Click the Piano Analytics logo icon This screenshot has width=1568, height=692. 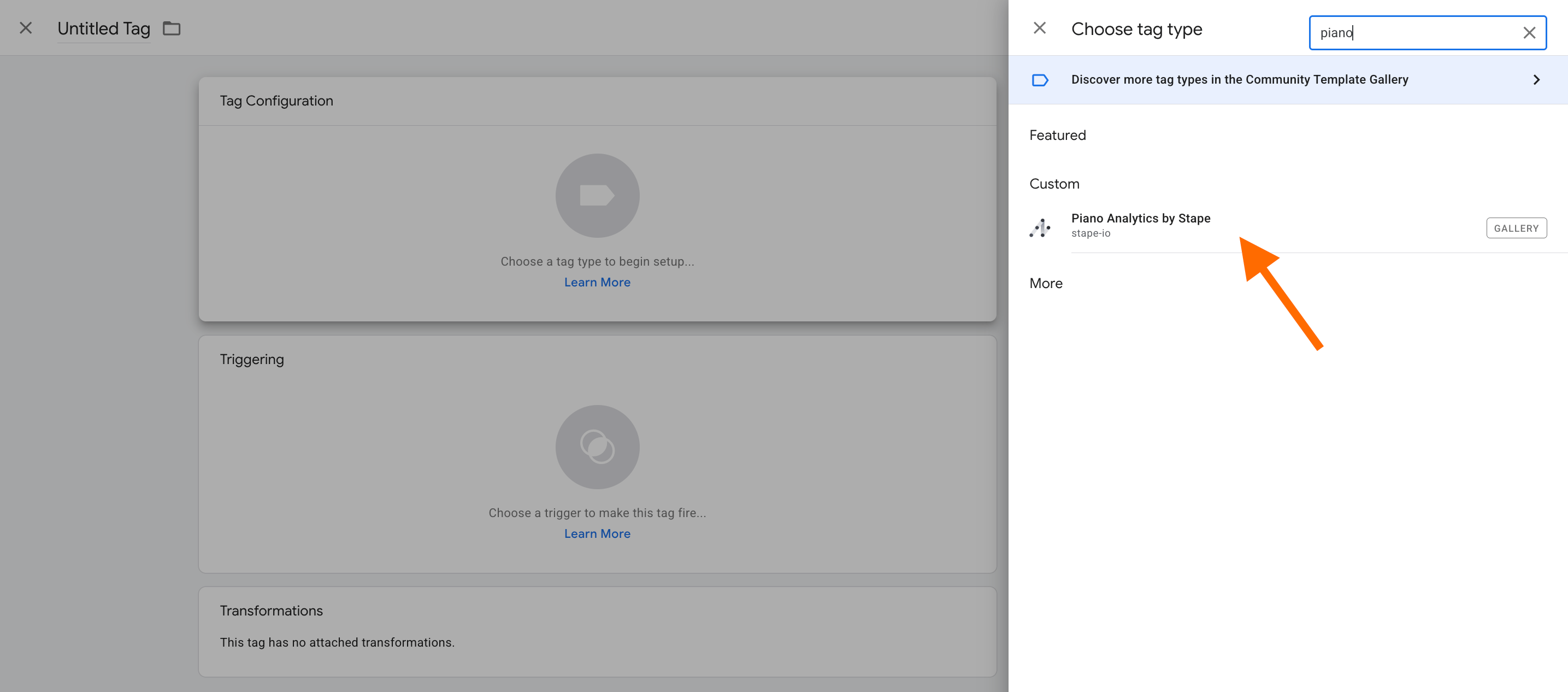[1040, 228]
